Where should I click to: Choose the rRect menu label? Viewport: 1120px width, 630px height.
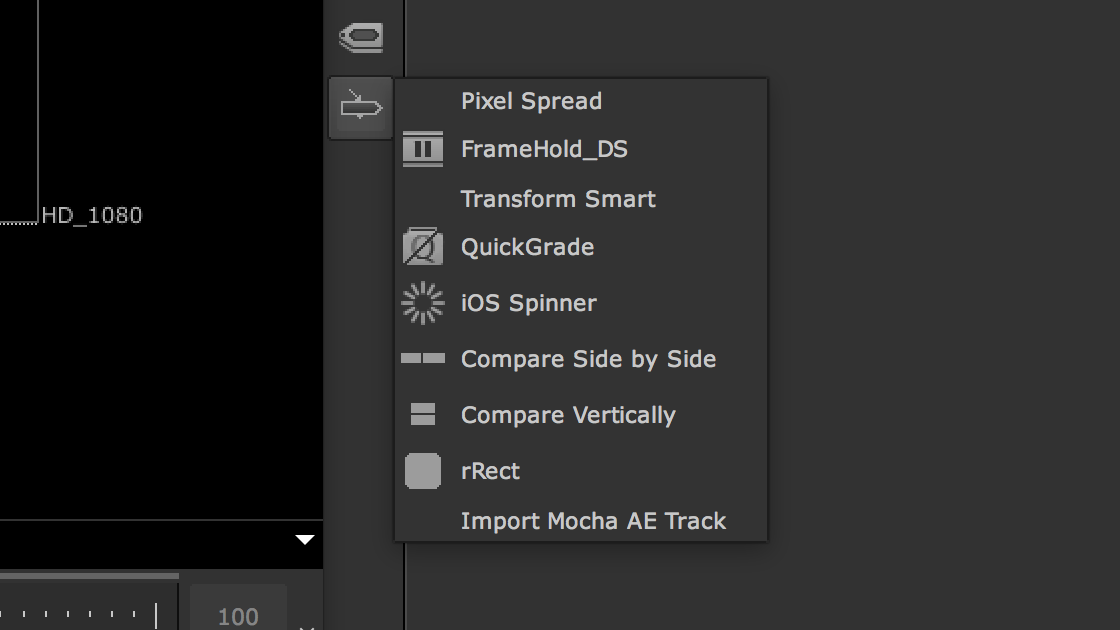point(490,471)
